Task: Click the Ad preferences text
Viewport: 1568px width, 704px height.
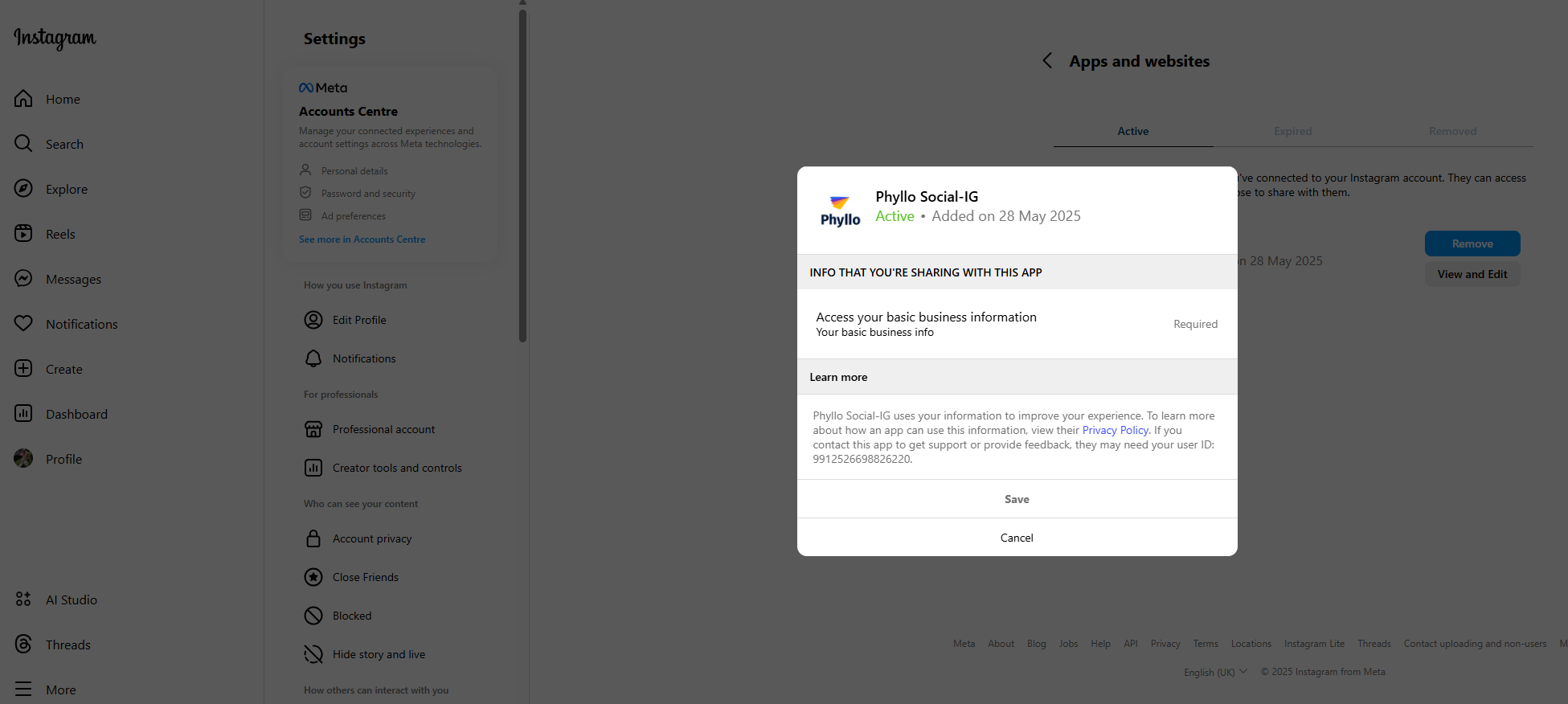Action: (x=353, y=216)
